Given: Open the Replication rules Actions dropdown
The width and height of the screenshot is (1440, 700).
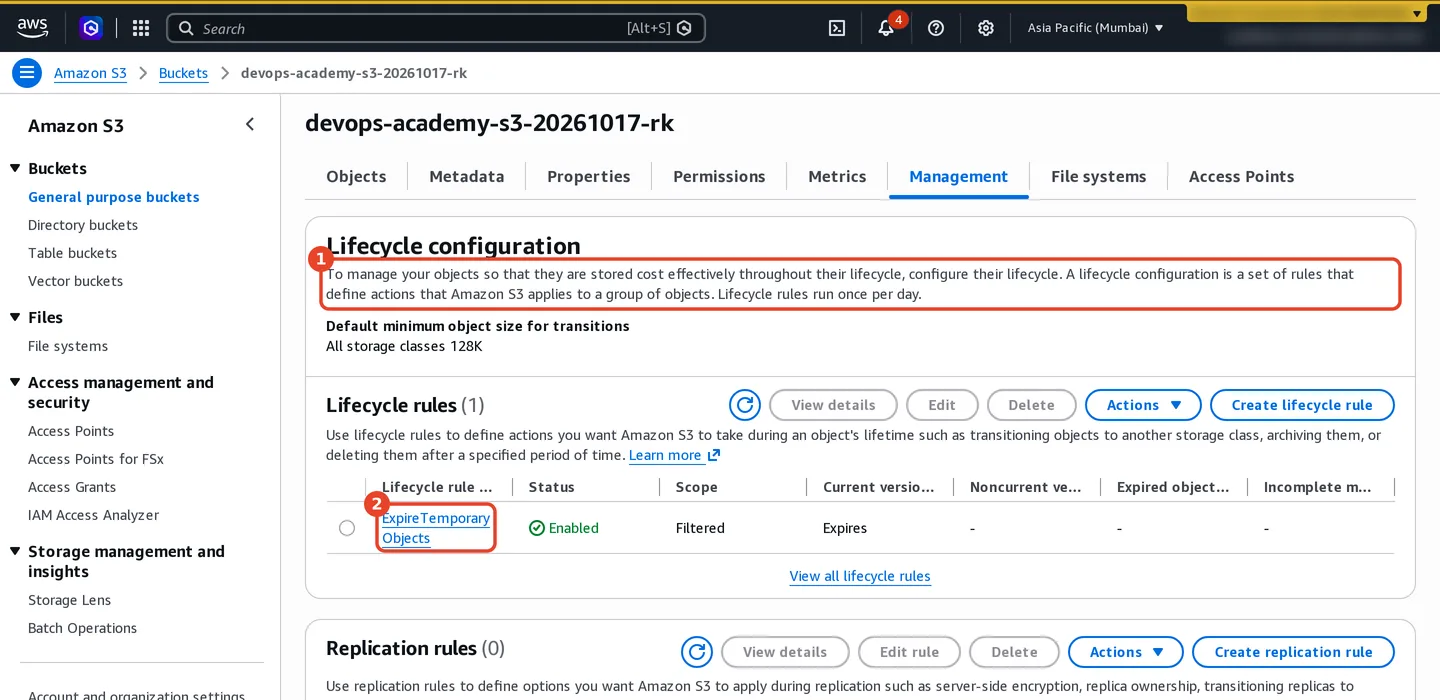Looking at the screenshot, I should (1126, 652).
